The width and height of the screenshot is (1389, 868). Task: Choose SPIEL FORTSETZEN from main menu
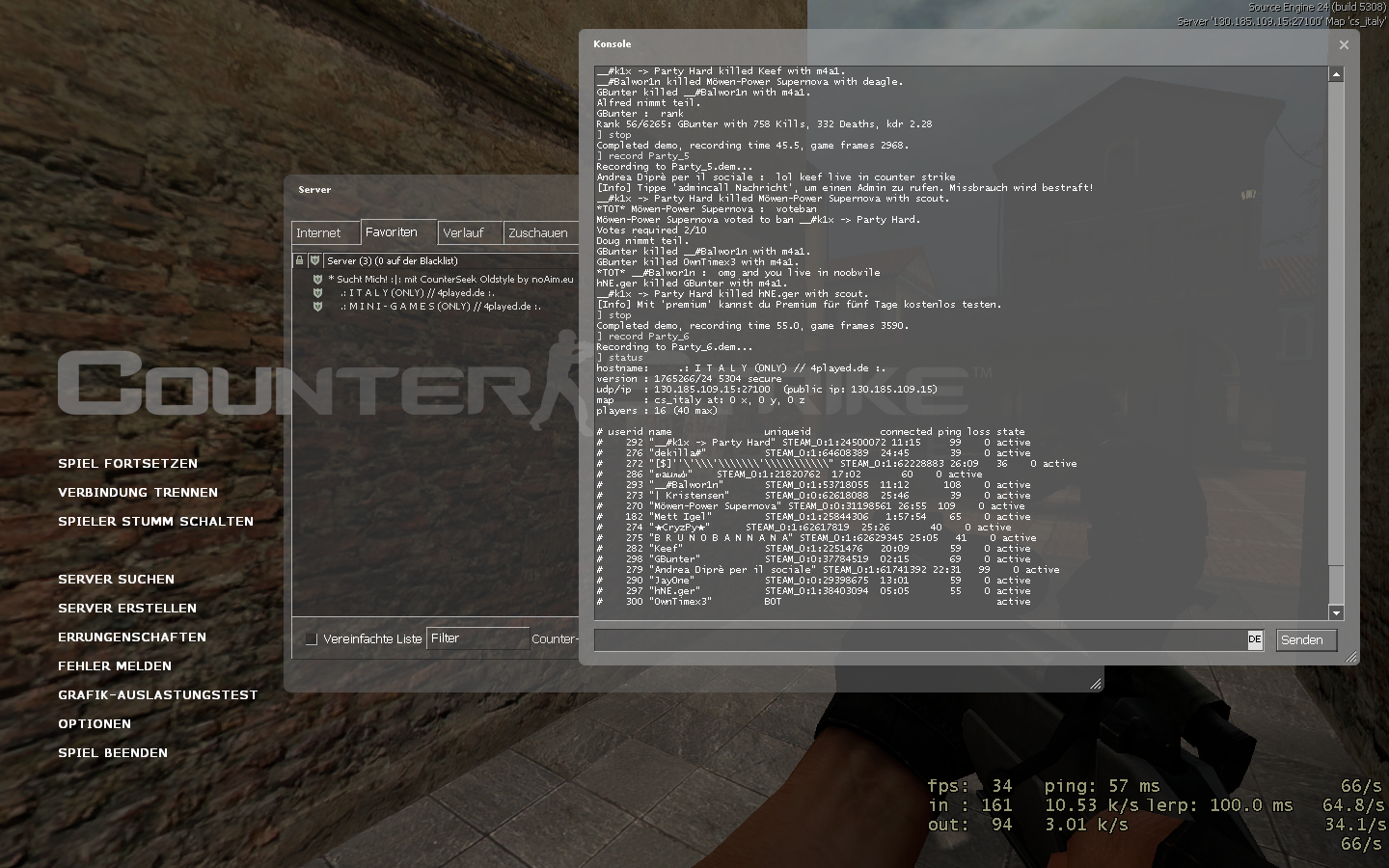127,463
